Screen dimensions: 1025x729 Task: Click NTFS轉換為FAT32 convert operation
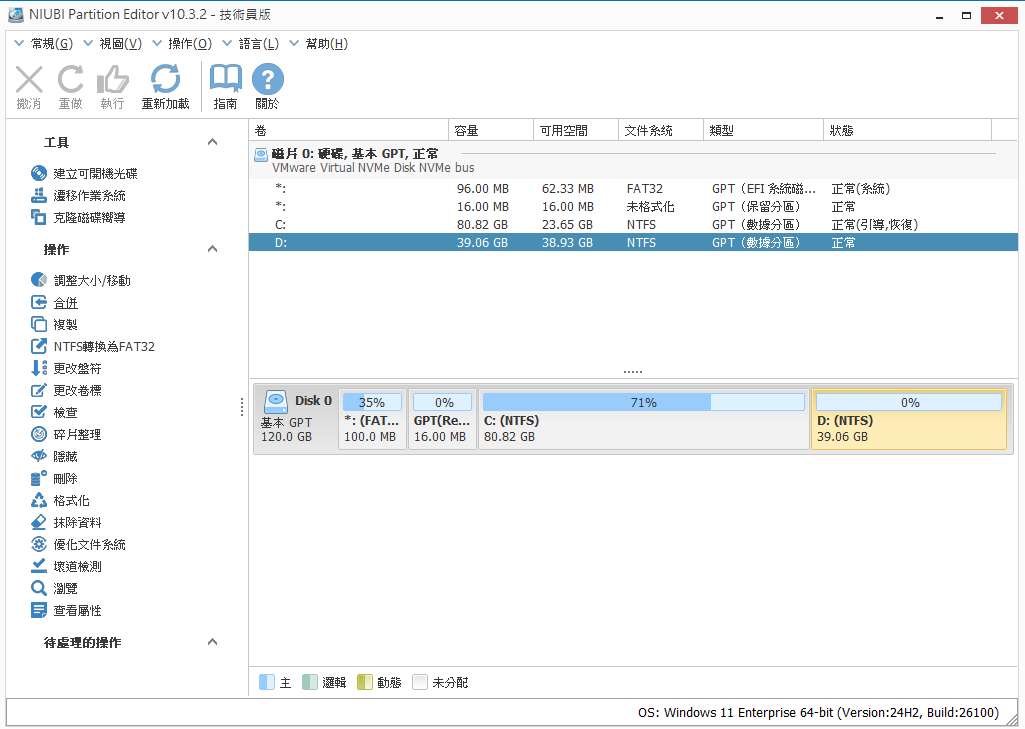coord(93,347)
